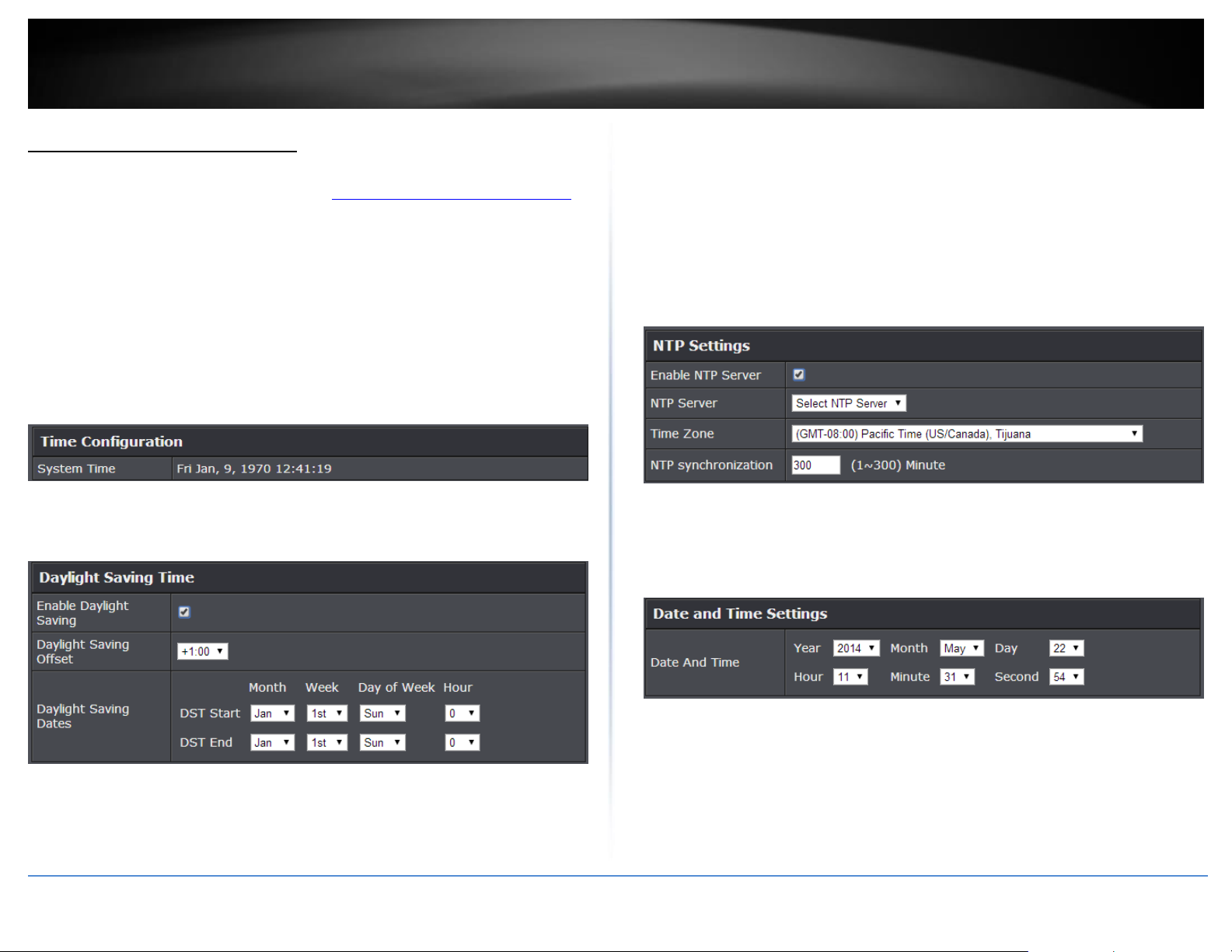Screen dimensions: 1232x952
Task: Open the Daylight Saving Offset +1:00 dropdown
Action: pos(203,651)
